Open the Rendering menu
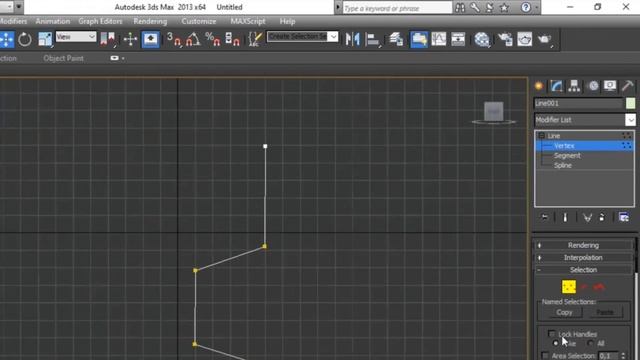The image size is (640, 360). coord(150,21)
